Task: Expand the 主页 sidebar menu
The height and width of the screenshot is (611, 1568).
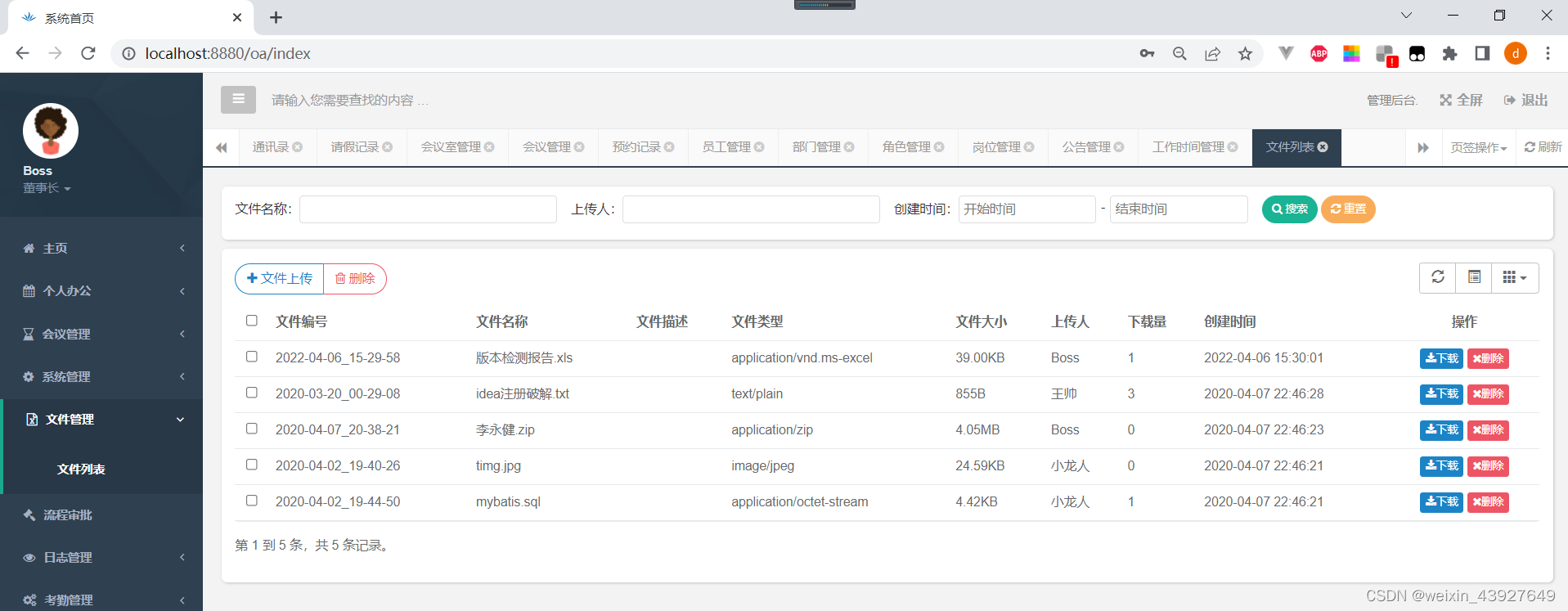Action: 101,248
